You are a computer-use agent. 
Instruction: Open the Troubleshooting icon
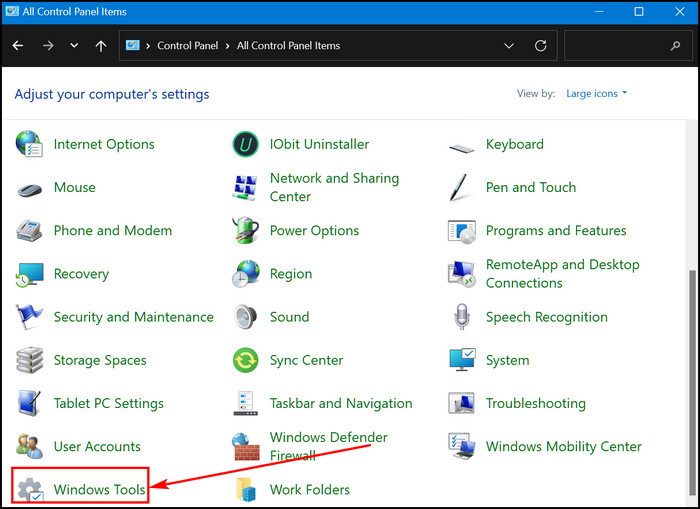(462, 403)
